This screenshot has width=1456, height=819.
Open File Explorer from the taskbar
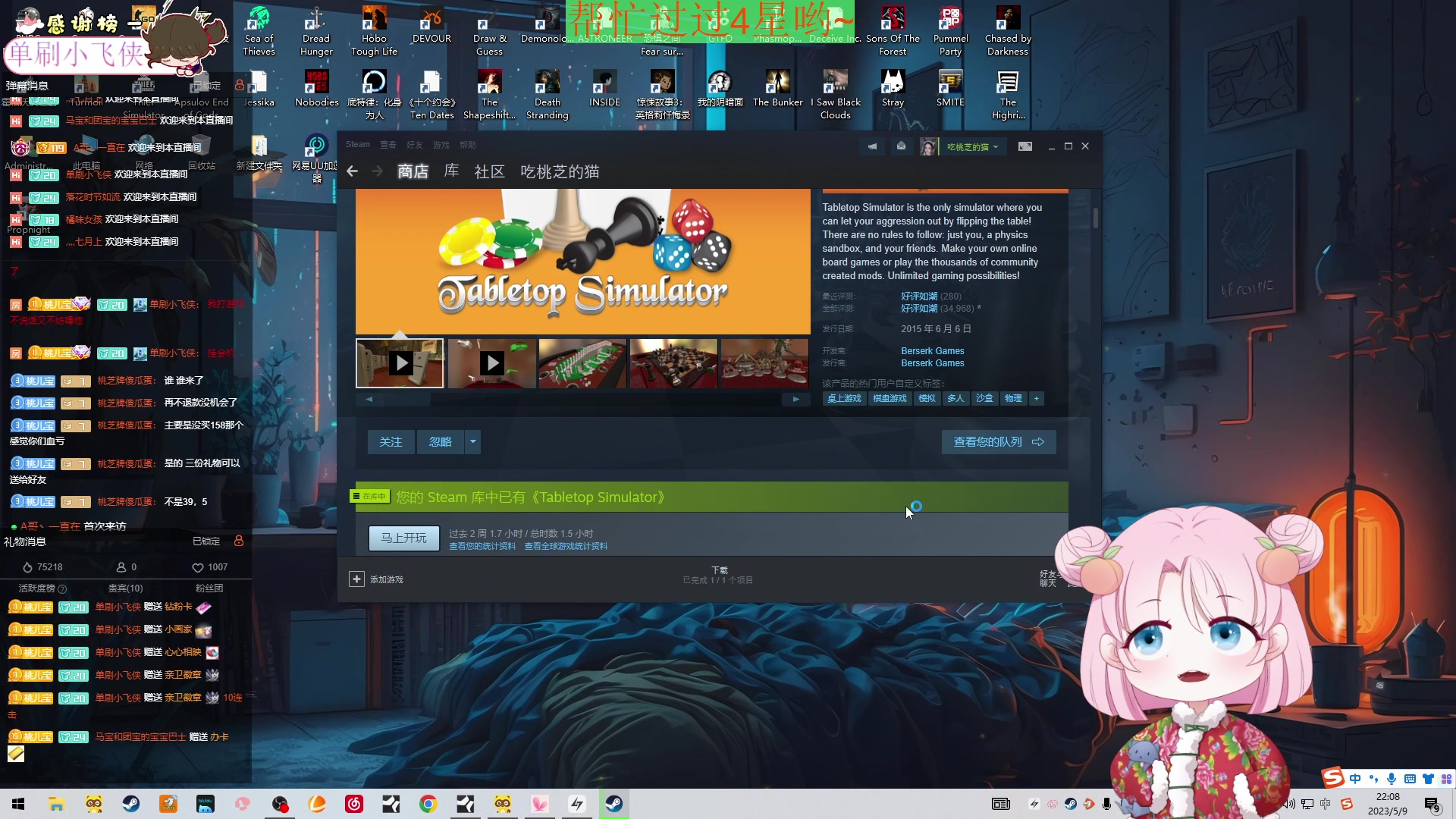click(x=56, y=804)
